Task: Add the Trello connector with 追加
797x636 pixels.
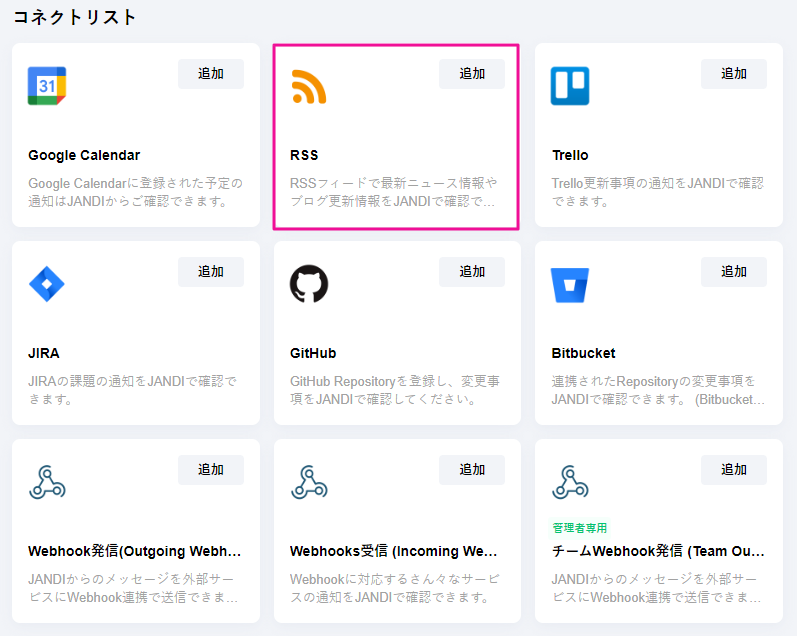Action: click(733, 74)
